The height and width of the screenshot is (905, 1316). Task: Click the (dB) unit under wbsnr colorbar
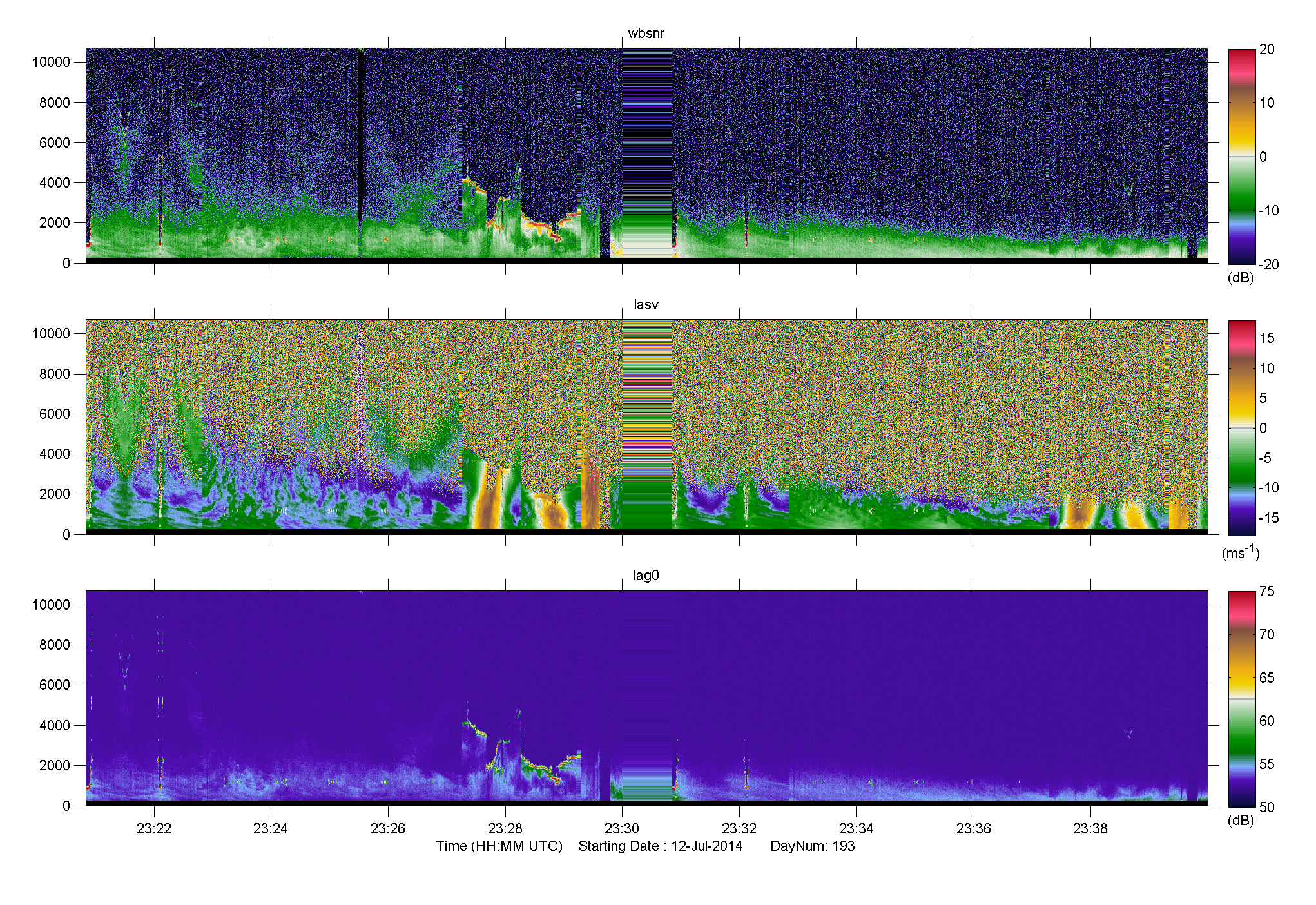tap(1241, 278)
